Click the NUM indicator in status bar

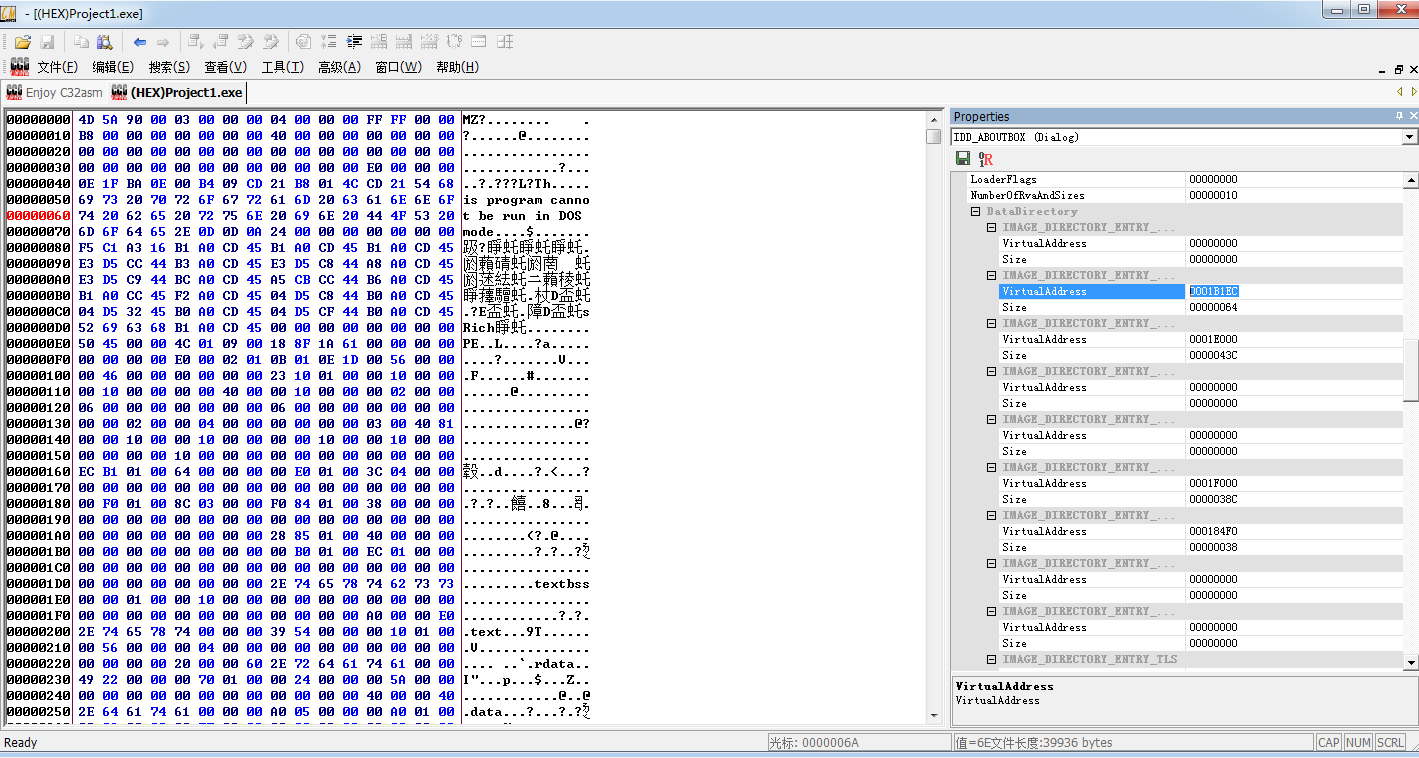coord(1358,742)
